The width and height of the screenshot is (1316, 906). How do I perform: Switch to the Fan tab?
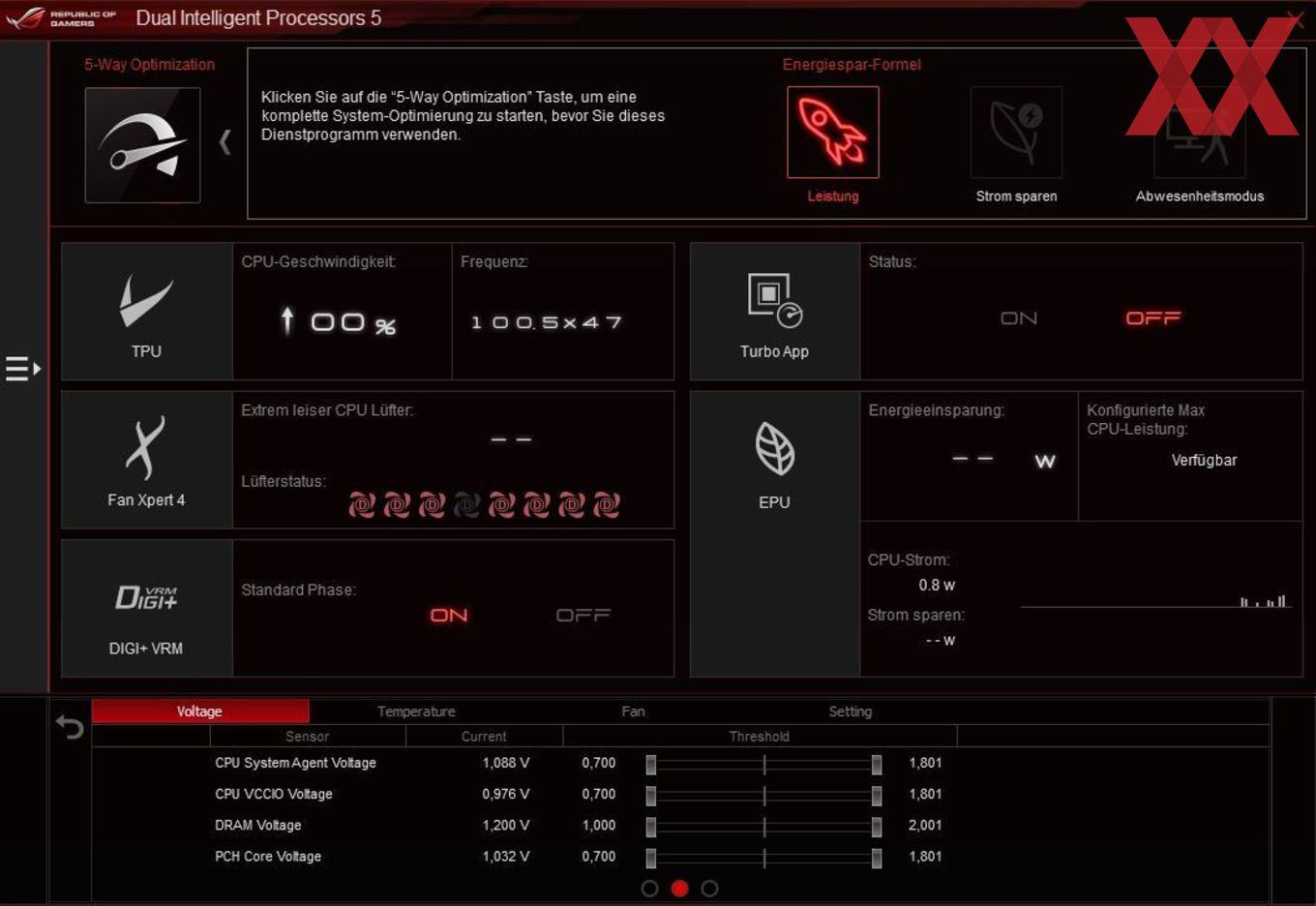pos(633,711)
